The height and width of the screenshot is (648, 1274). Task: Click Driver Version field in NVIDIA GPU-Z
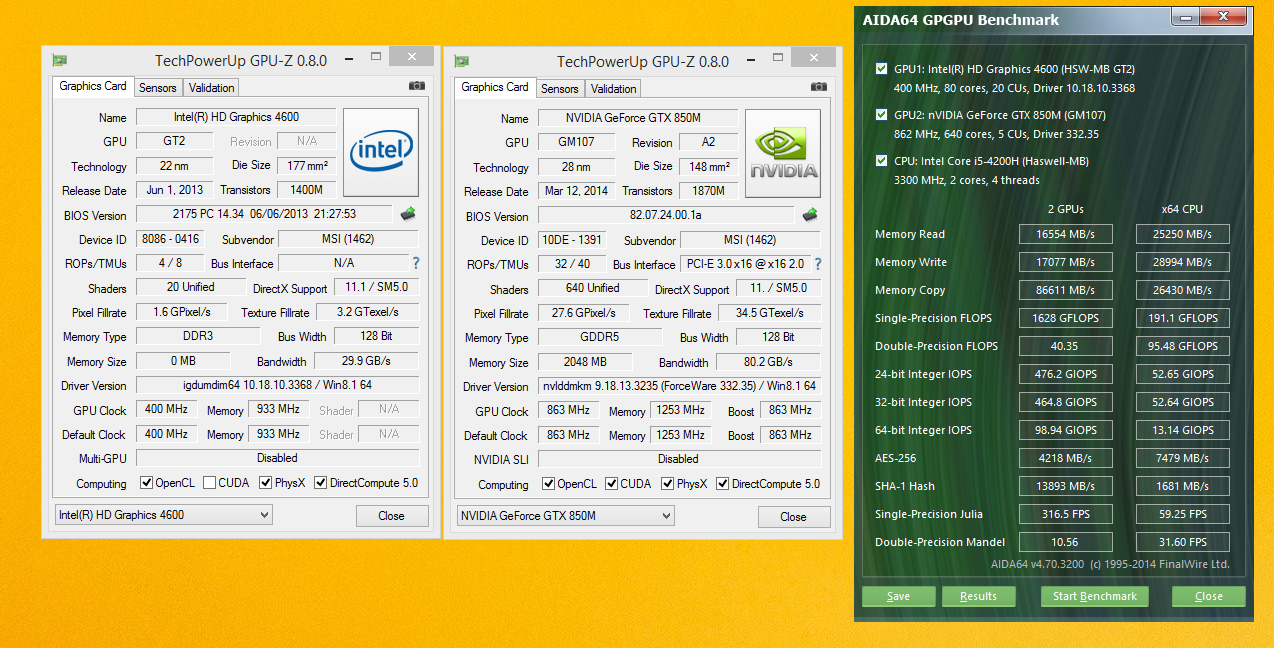click(x=679, y=386)
